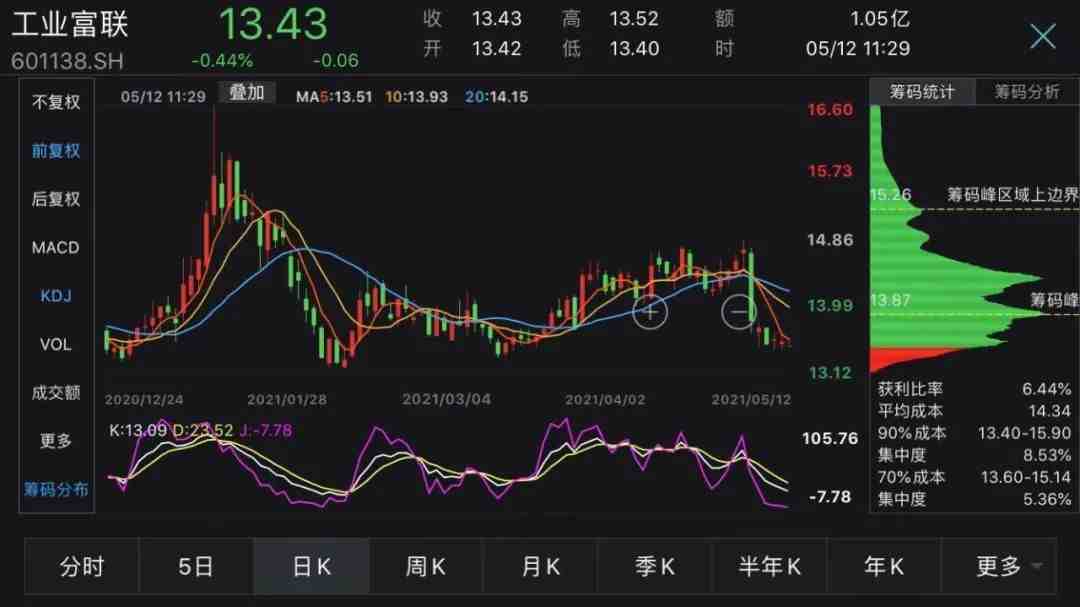
Task: Click the date label 2021/04/02 on axis
Action: [x=605, y=400]
